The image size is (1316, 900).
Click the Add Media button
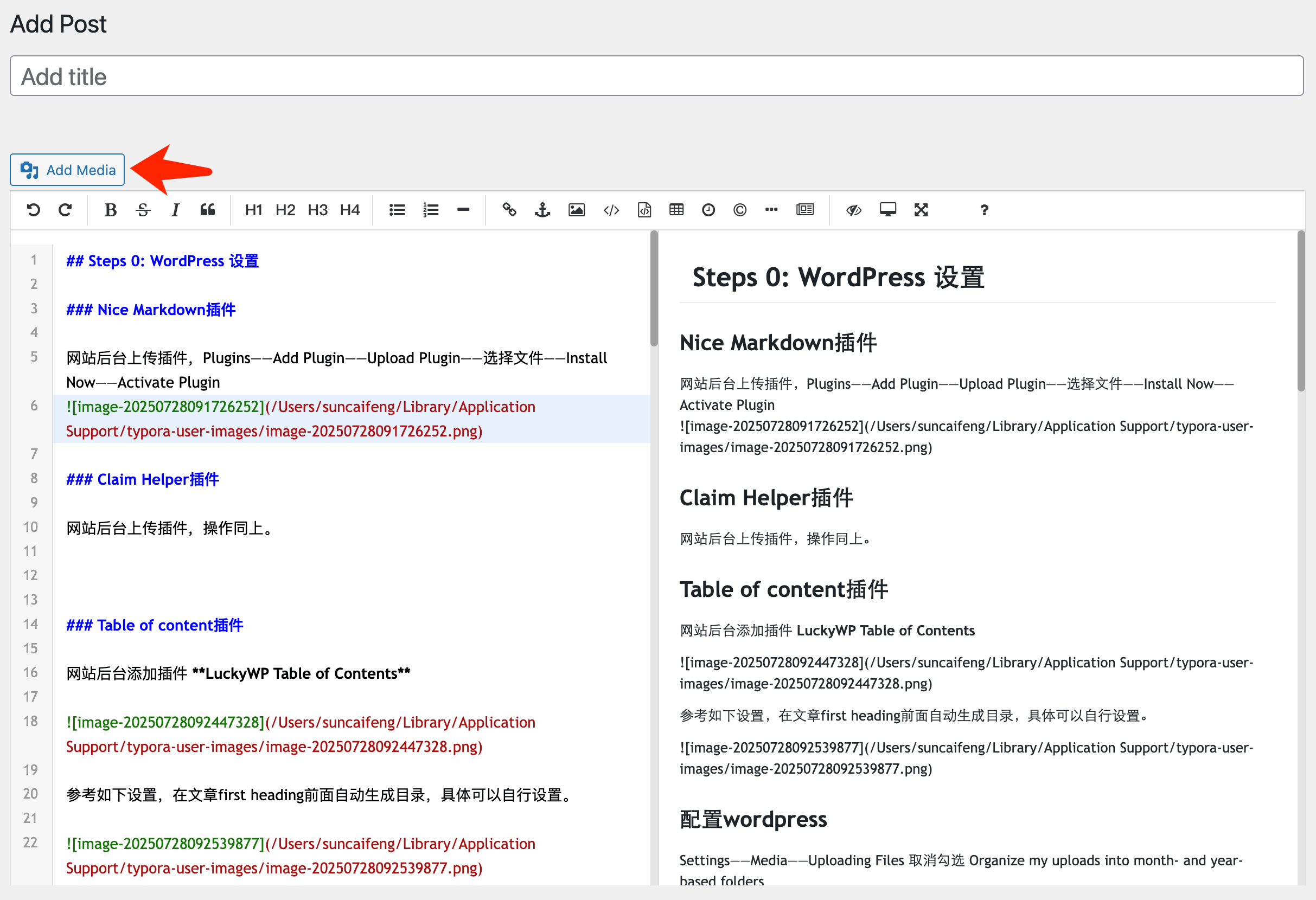pos(67,170)
